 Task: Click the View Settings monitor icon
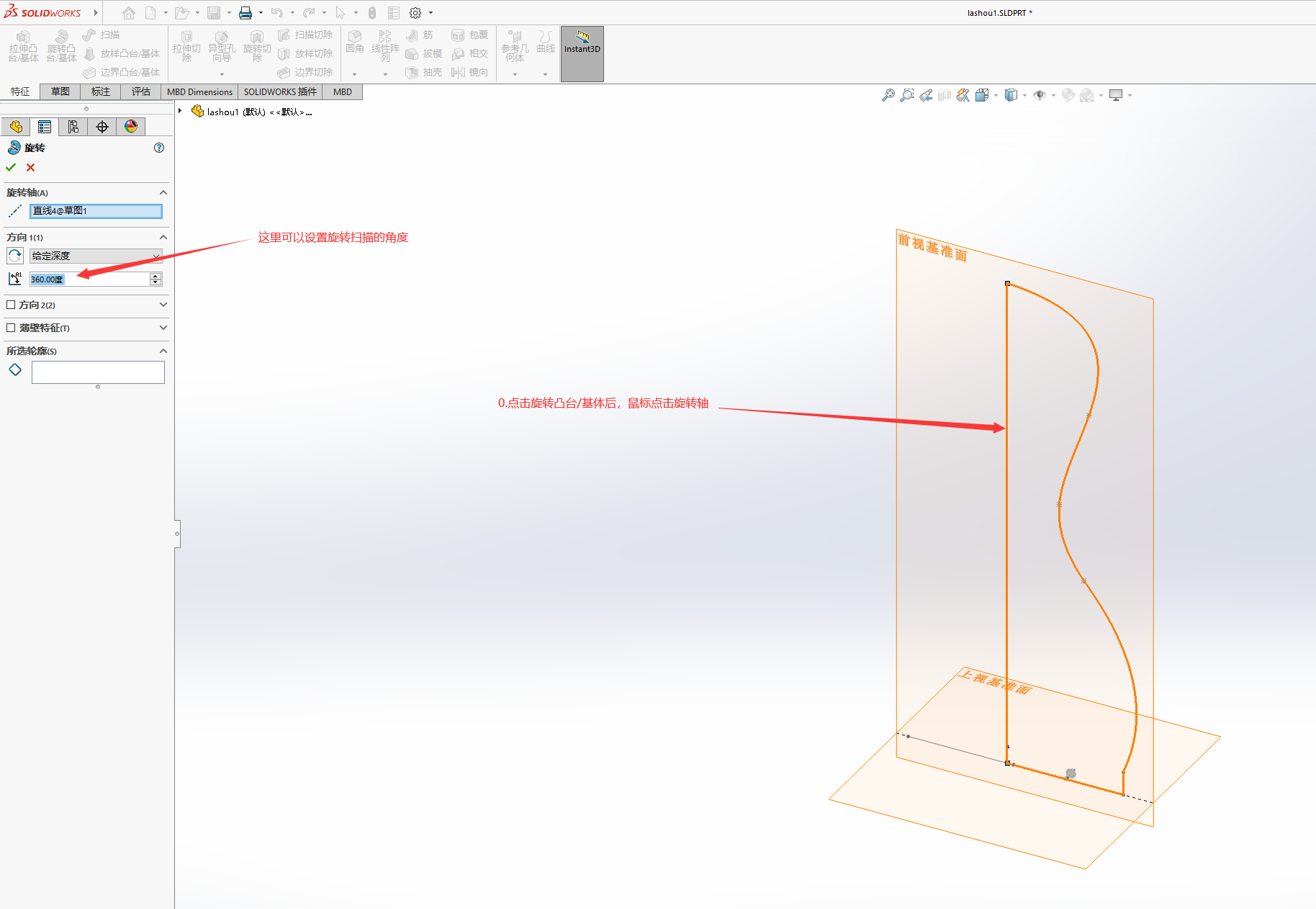coord(1116,95)
